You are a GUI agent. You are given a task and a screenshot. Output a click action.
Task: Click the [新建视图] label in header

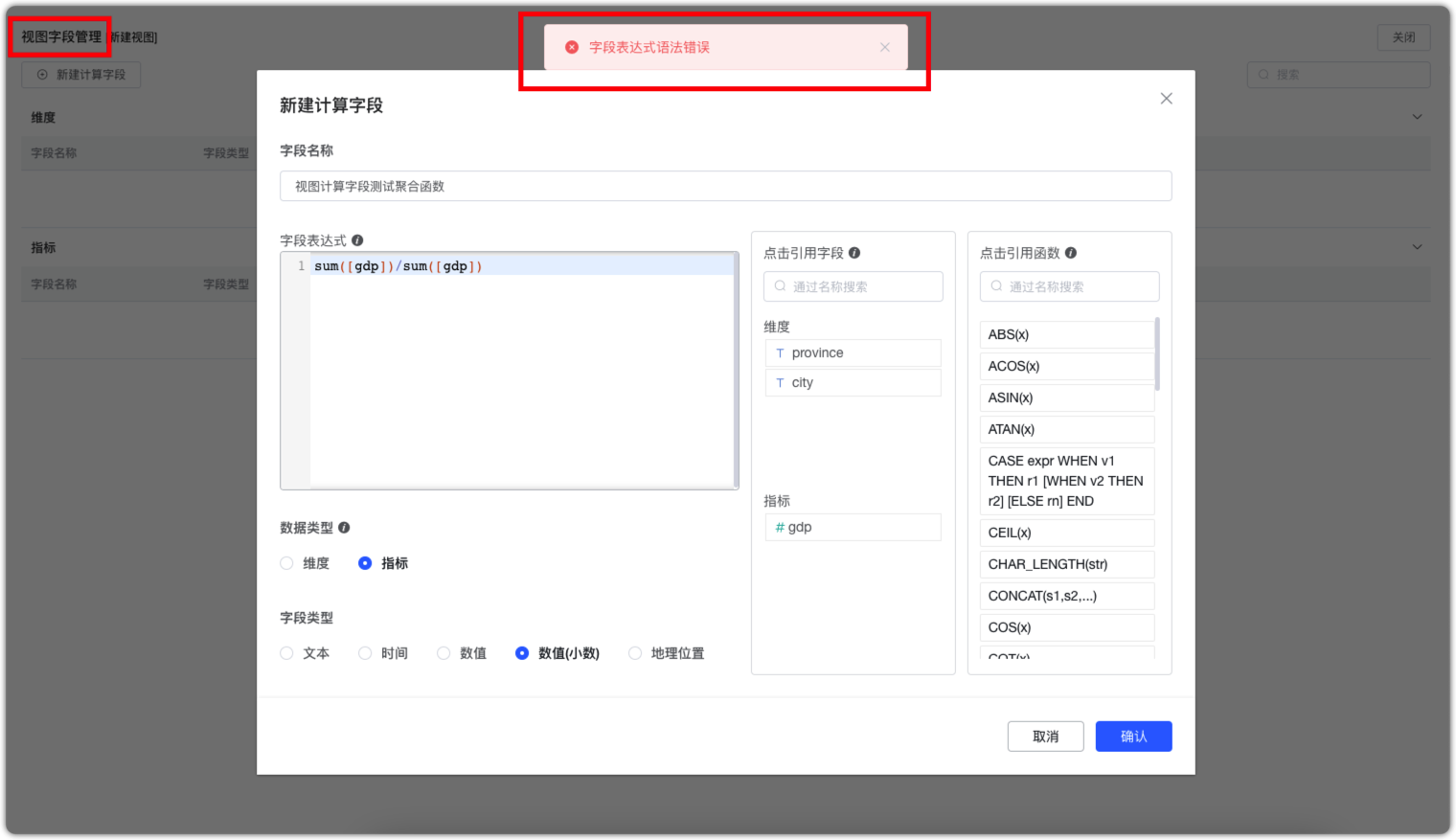(x=133, y=37)
